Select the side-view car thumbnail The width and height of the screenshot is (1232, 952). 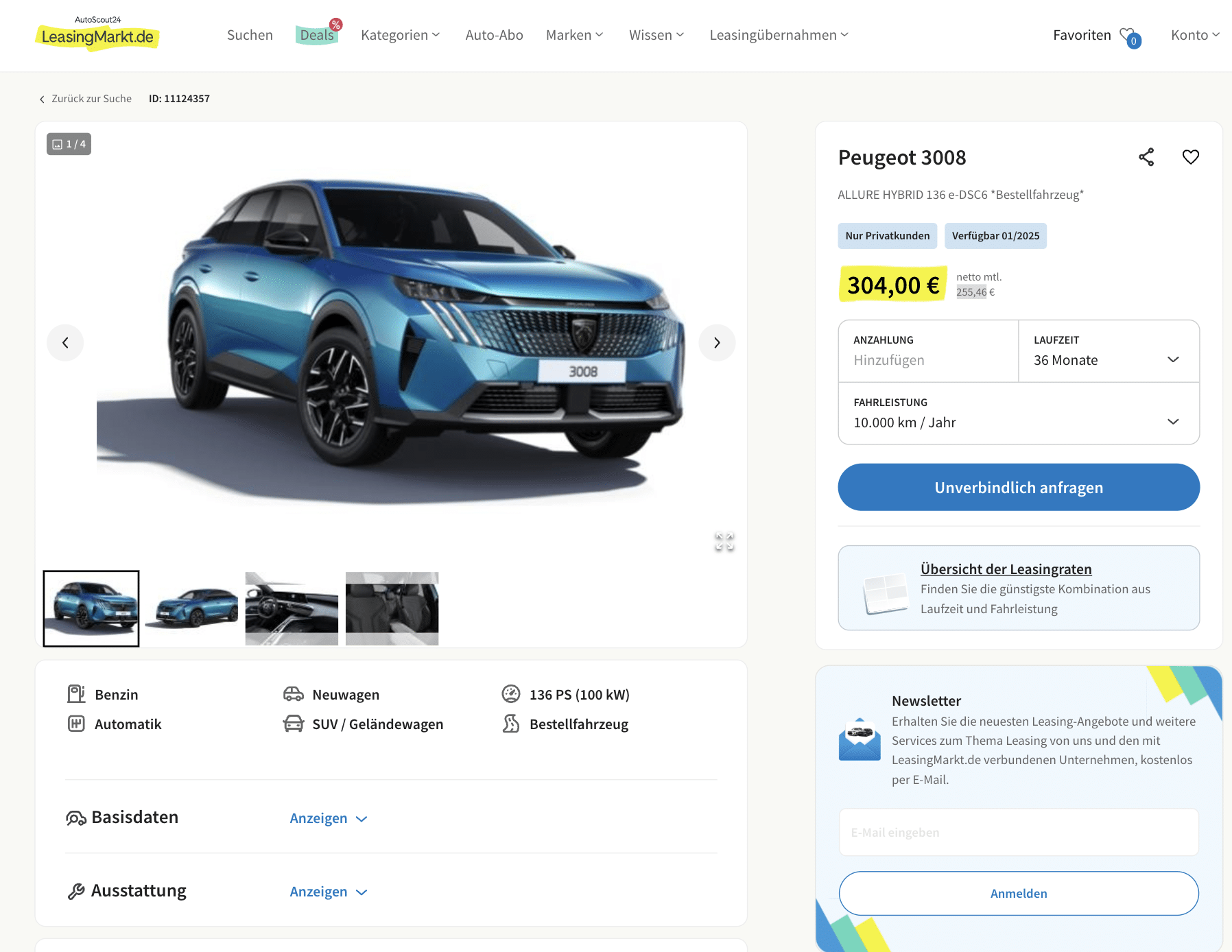pyautogui.click(x=191, y=608)
